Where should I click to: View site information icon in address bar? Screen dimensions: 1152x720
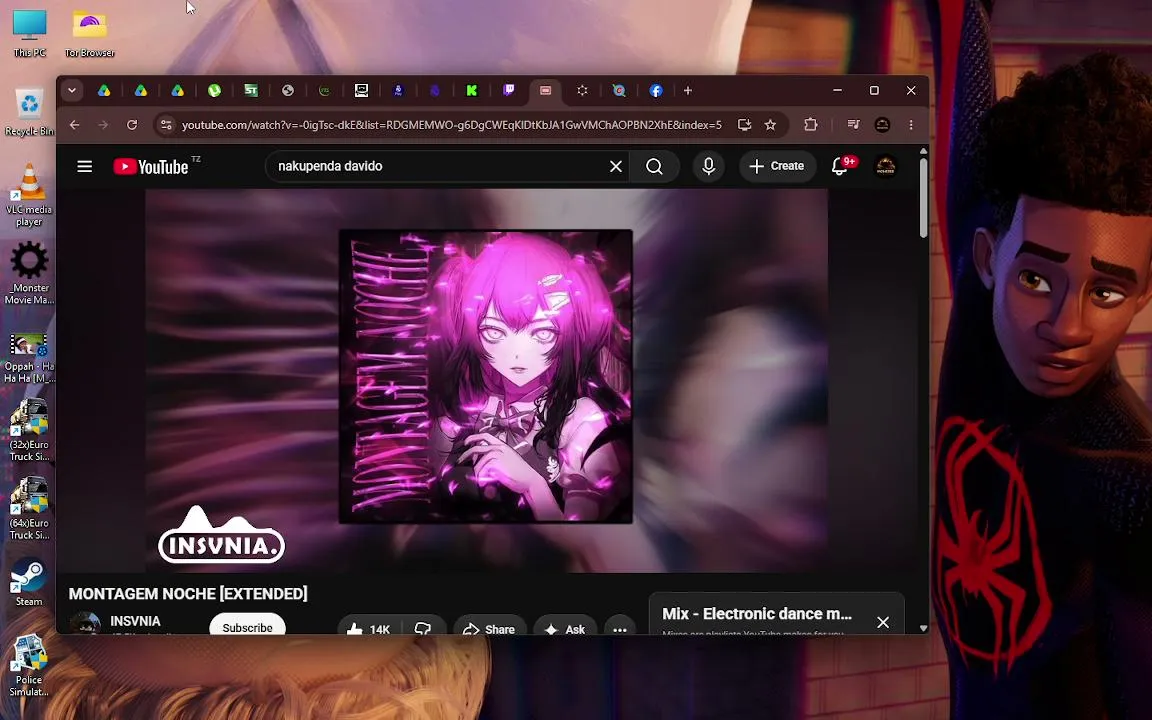coord(166,125)
